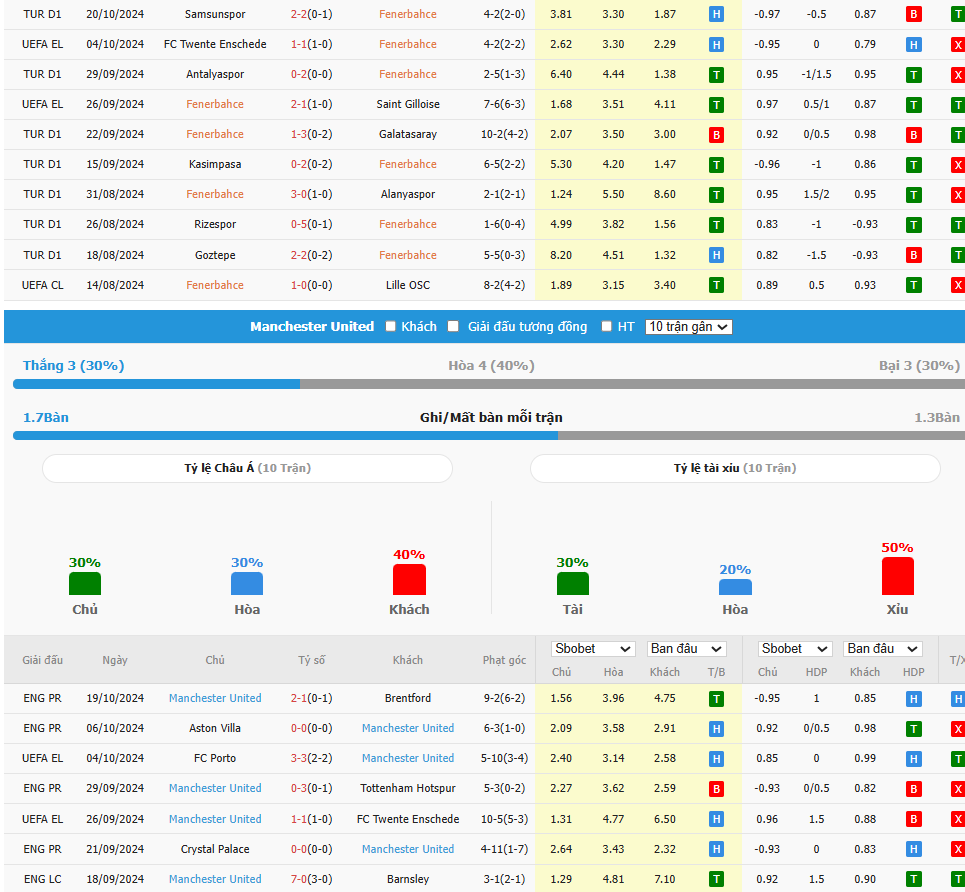The image size is (965, 892).
Task: Open the Saint Gilloise team link
Action: coord(408,105)
